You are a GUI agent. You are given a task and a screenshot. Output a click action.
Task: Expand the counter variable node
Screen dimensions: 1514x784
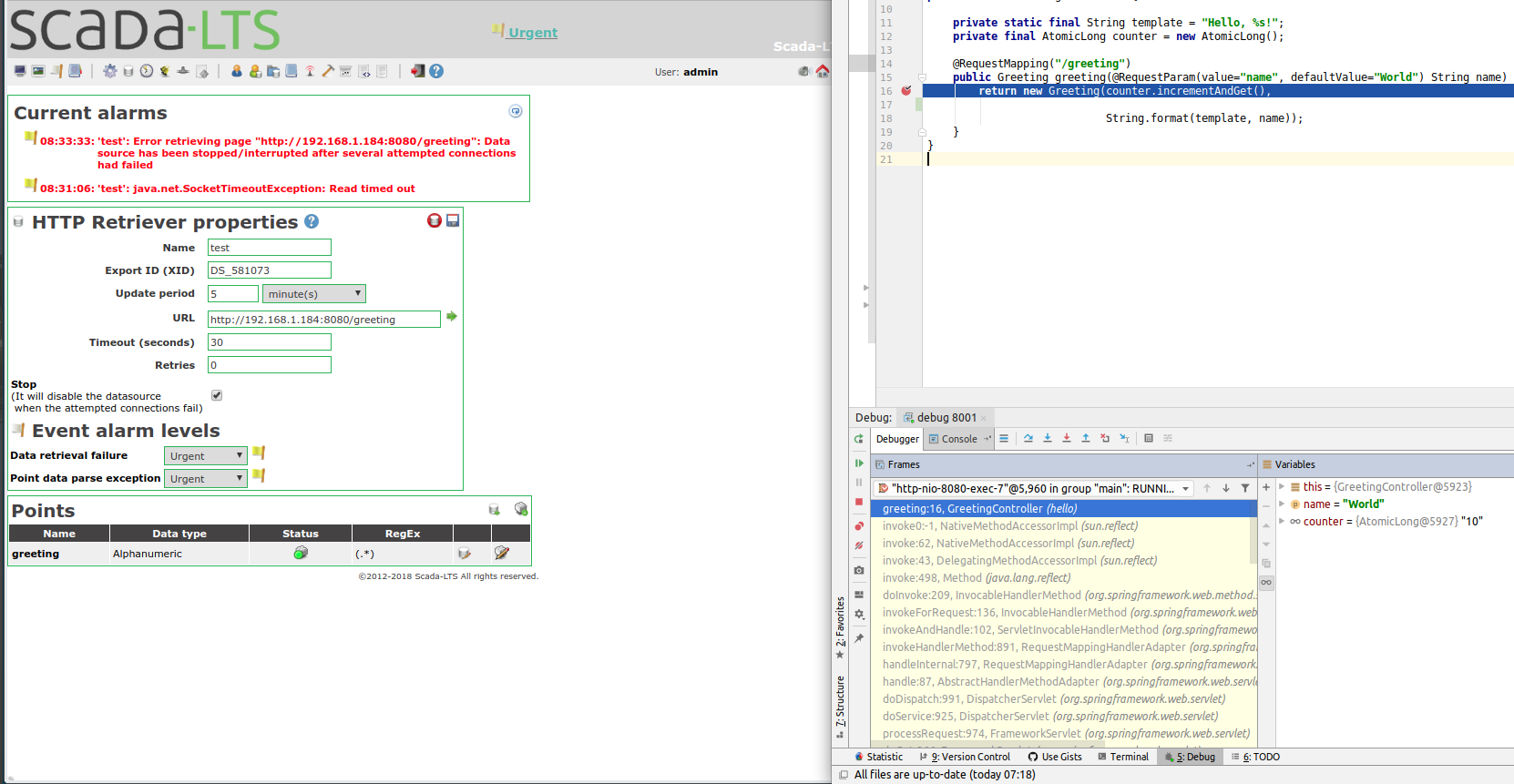1282,521
